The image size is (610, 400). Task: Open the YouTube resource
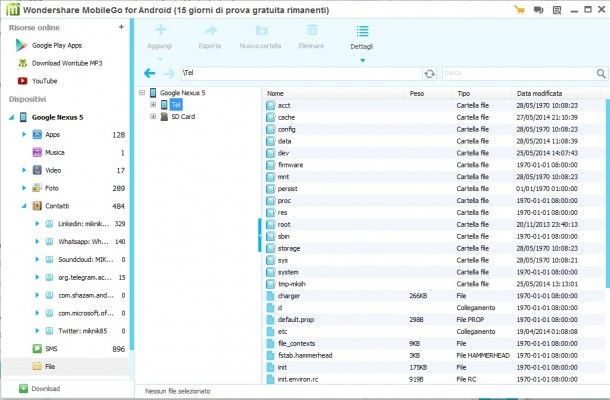(x=37, y=81)
